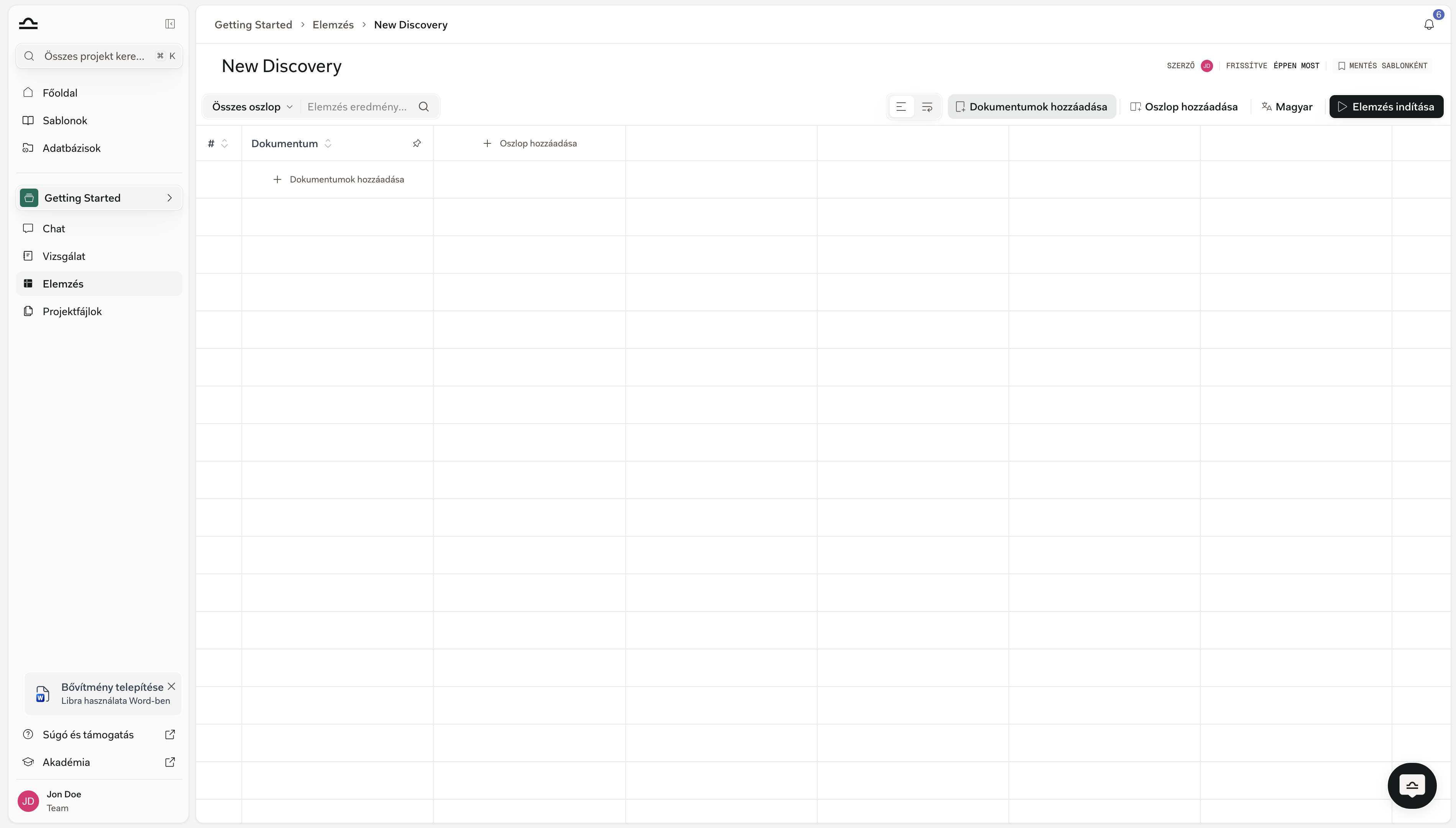Switch to compact row layout toggle
The image size is (1456, 828).
pos(901,107)
